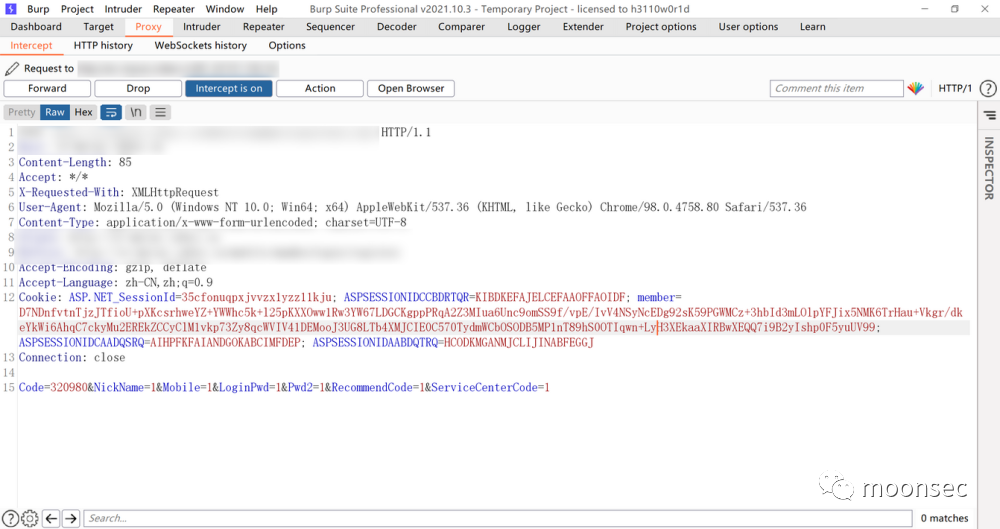Viewport: 1000px width, 529px height.
Task: Open the Sequencer tab
Action: click(330, 27)
